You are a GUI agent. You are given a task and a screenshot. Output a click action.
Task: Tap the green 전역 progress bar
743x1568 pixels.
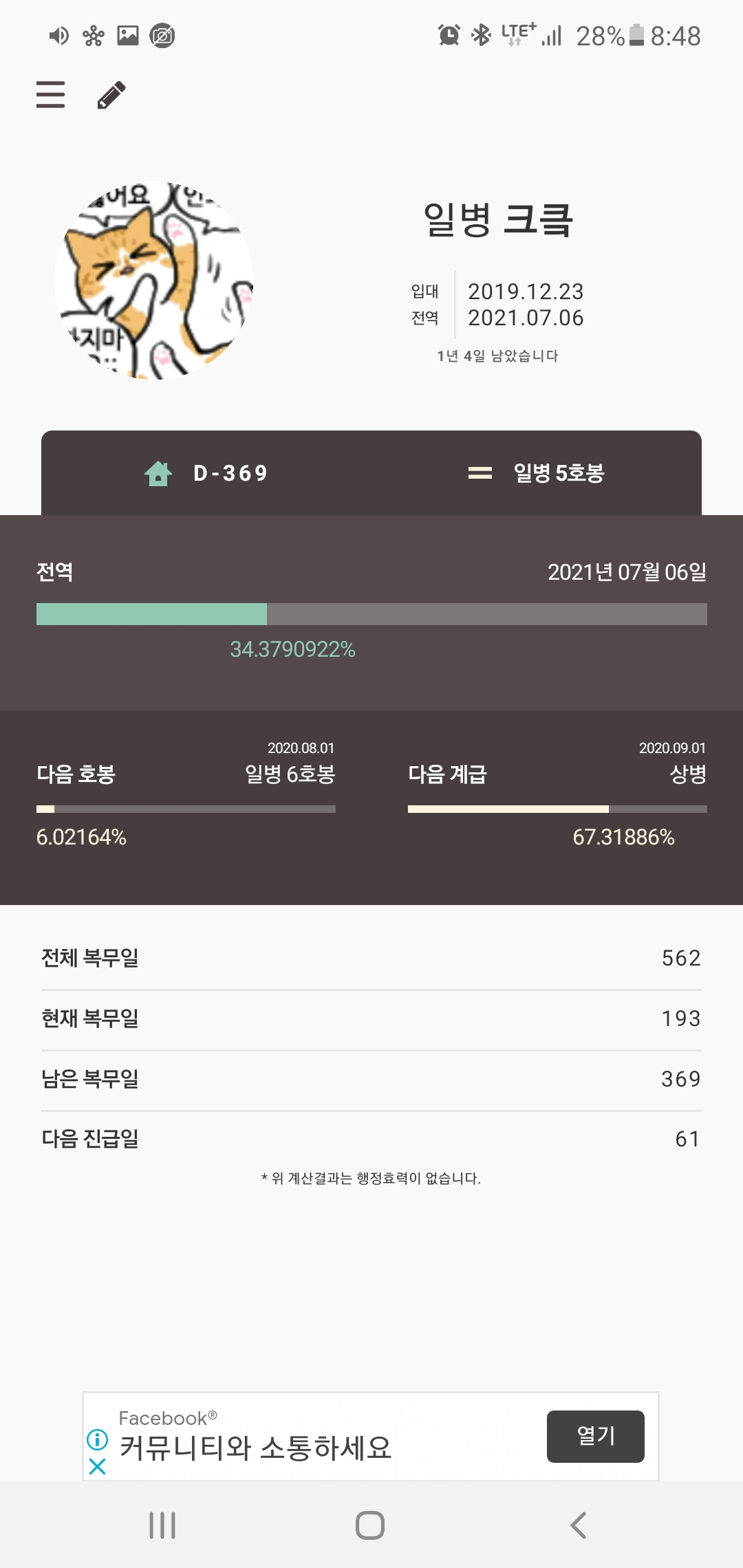click(371, 614)
